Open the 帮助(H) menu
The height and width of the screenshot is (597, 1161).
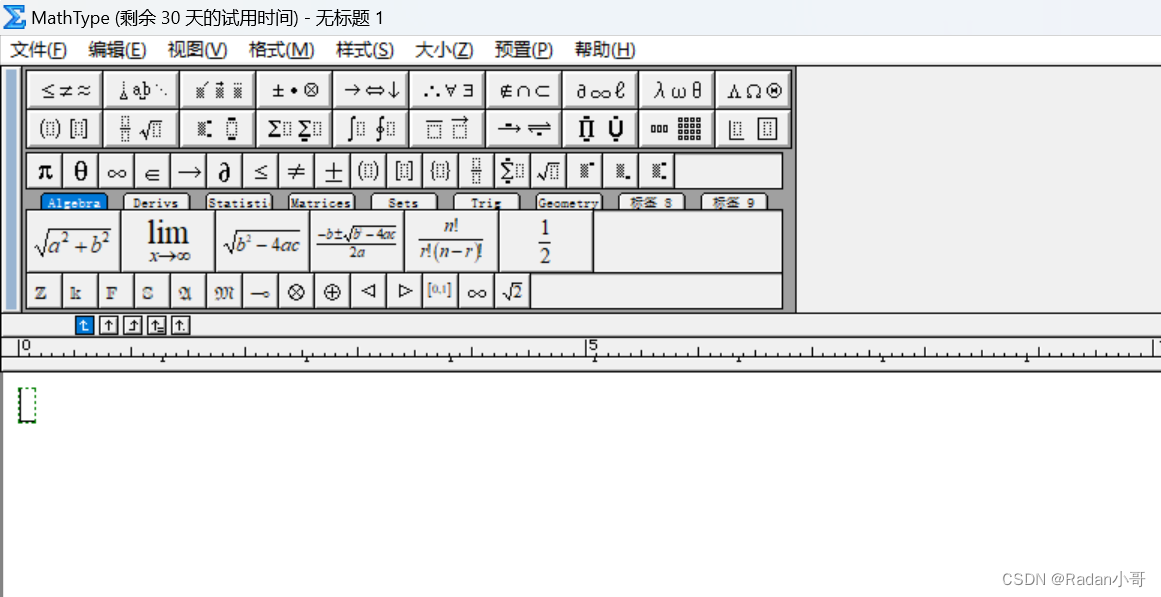pyautogui.click(x=604, y=50)
